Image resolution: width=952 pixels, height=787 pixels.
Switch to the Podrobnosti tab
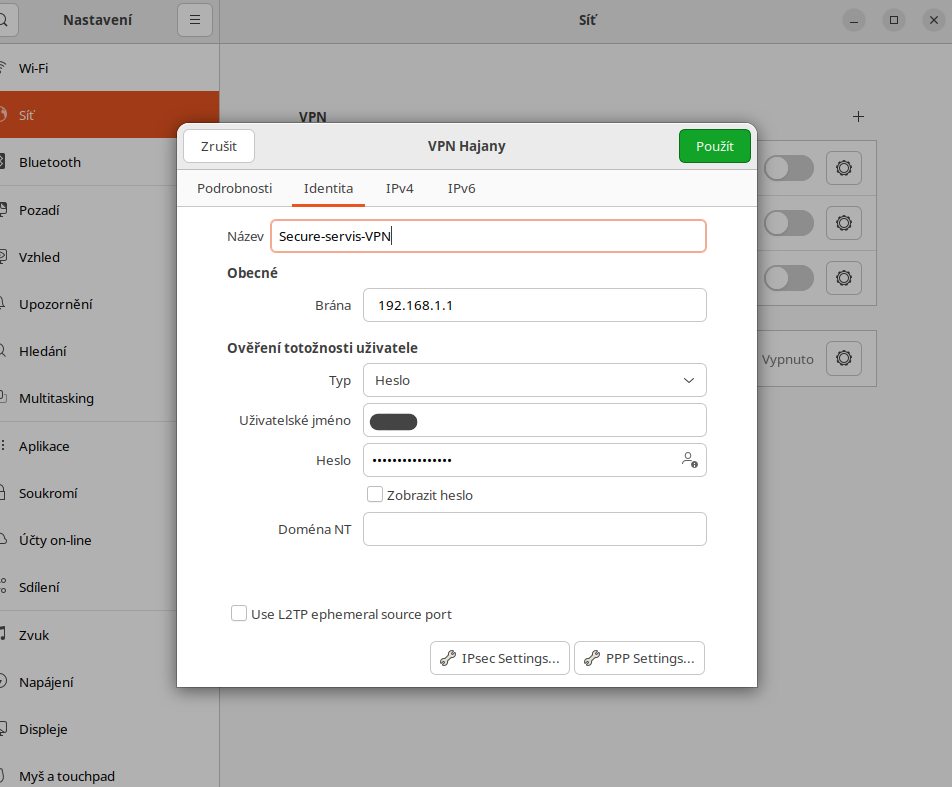tap(235, 188)
